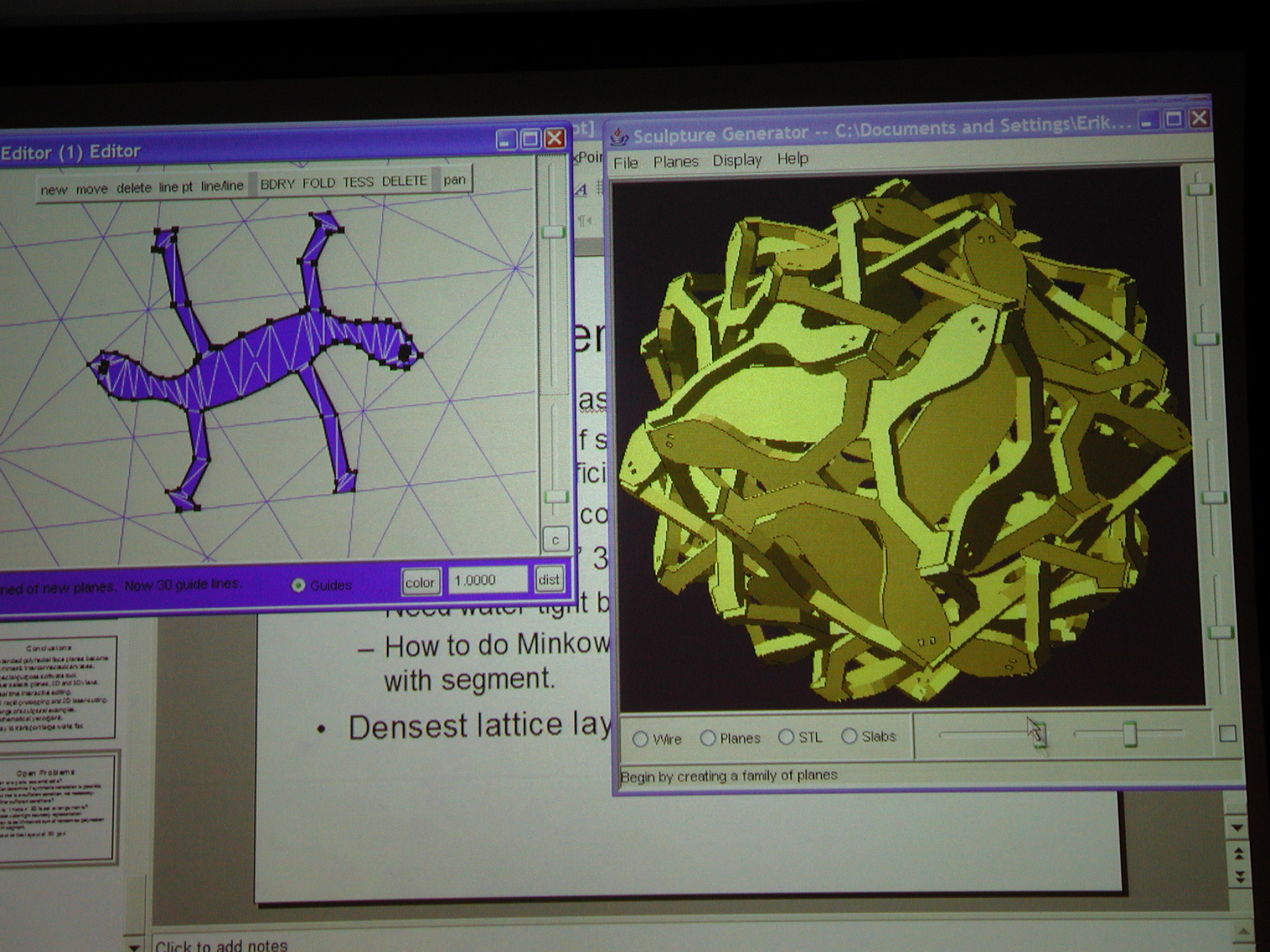This screenshot has width=1270, height=952.
Task: Select the STL radio button
Action: tap(786, 737)
